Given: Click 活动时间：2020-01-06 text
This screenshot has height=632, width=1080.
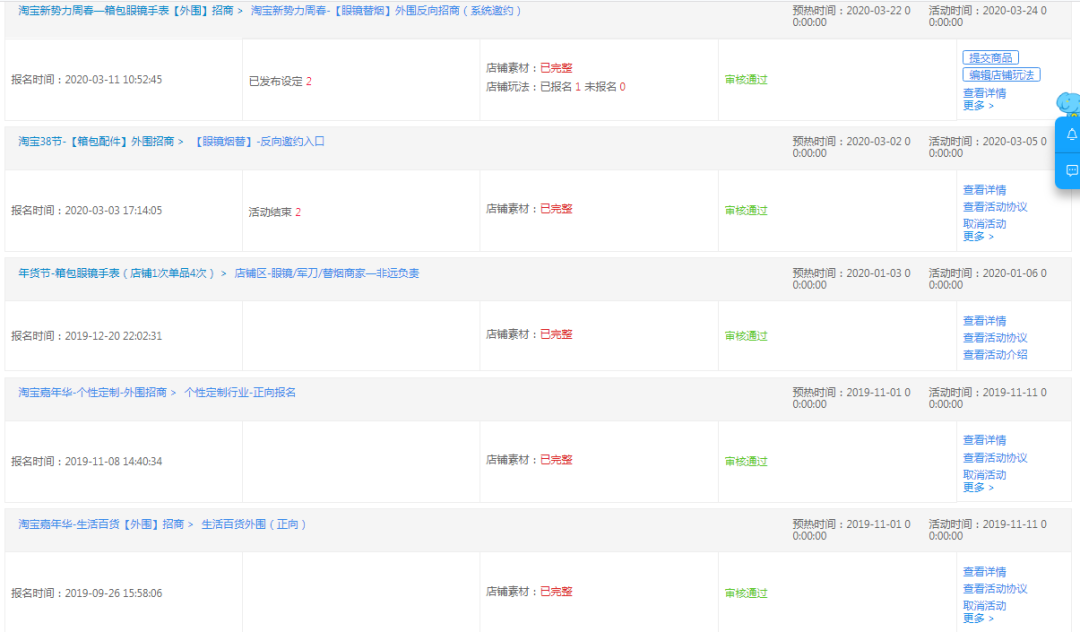Looking at the screenshot, I should (988, 279).
